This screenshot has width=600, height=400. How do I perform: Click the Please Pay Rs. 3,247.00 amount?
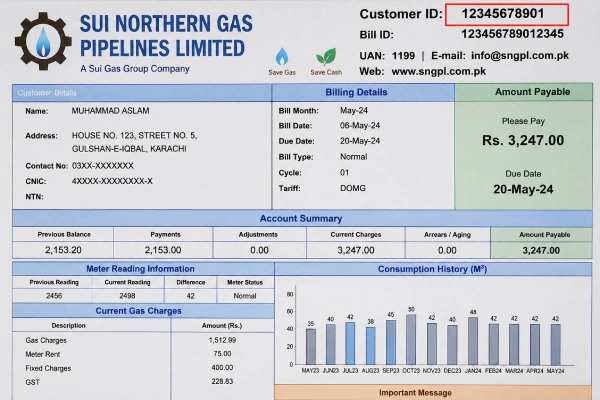[x=523, y=140]
